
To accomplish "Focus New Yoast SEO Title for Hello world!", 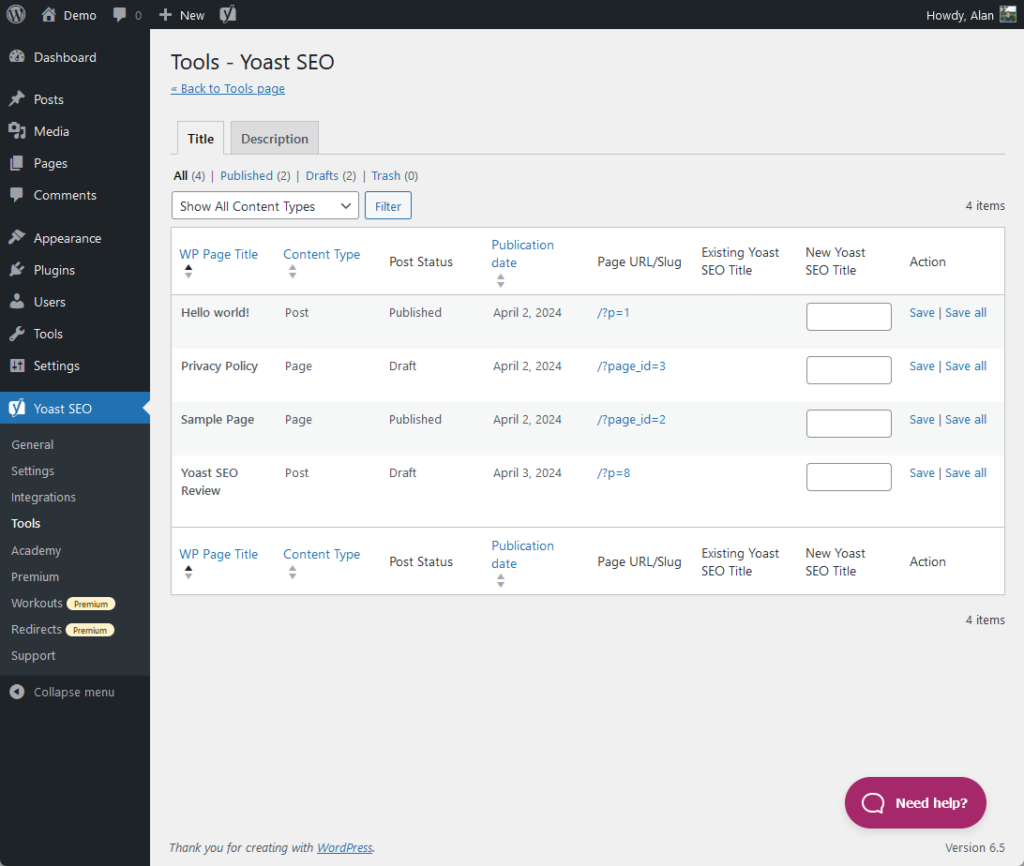I will point(848,316).
